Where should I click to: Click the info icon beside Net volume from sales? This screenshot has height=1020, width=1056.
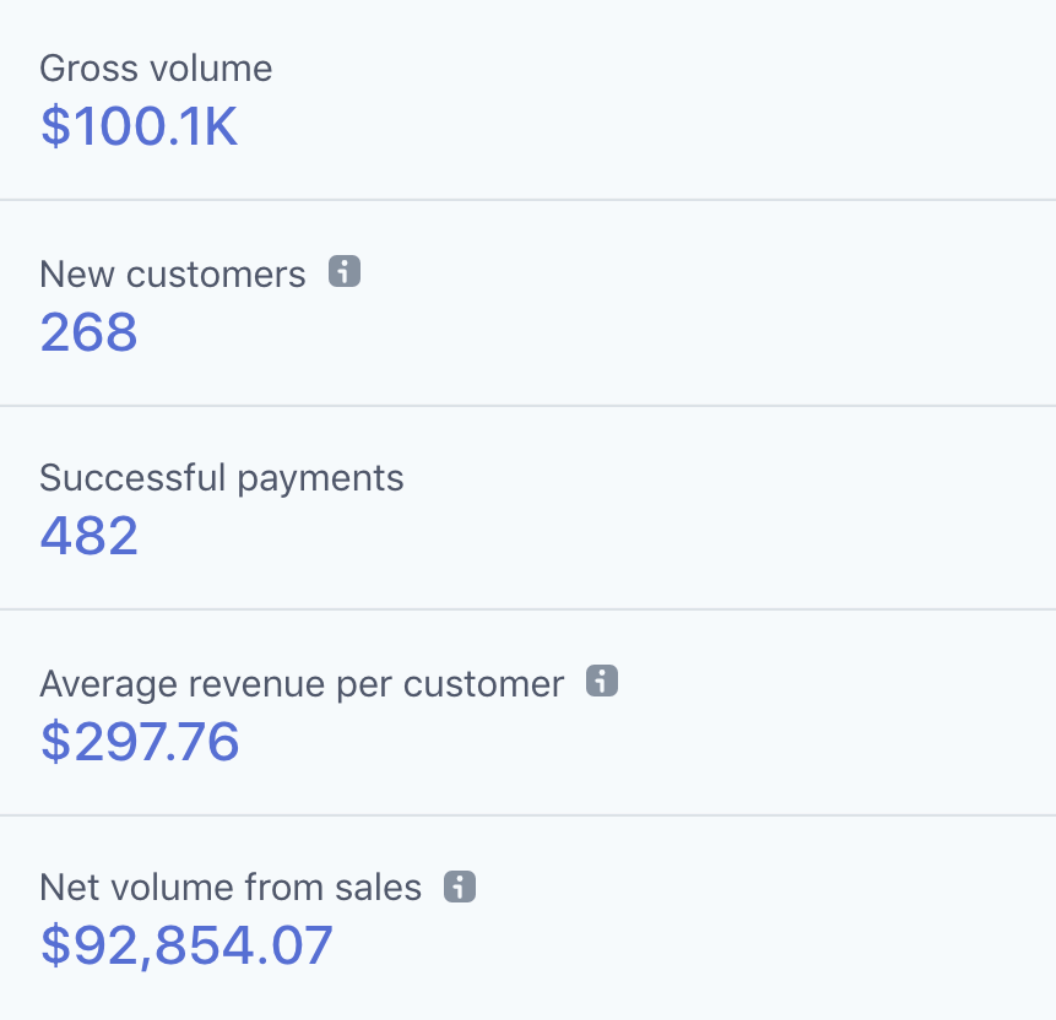[x=459, y=886]
